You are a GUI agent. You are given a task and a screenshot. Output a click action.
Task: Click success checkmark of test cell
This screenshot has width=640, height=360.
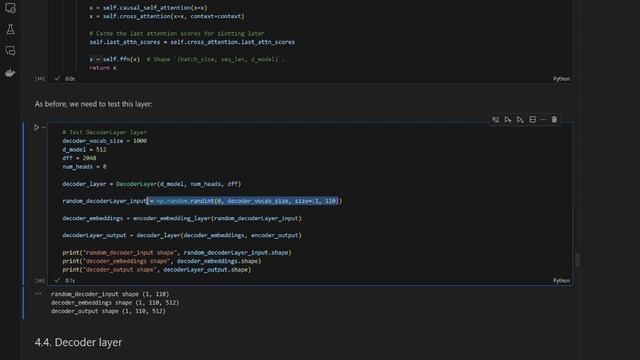click(x=57, y=280)
